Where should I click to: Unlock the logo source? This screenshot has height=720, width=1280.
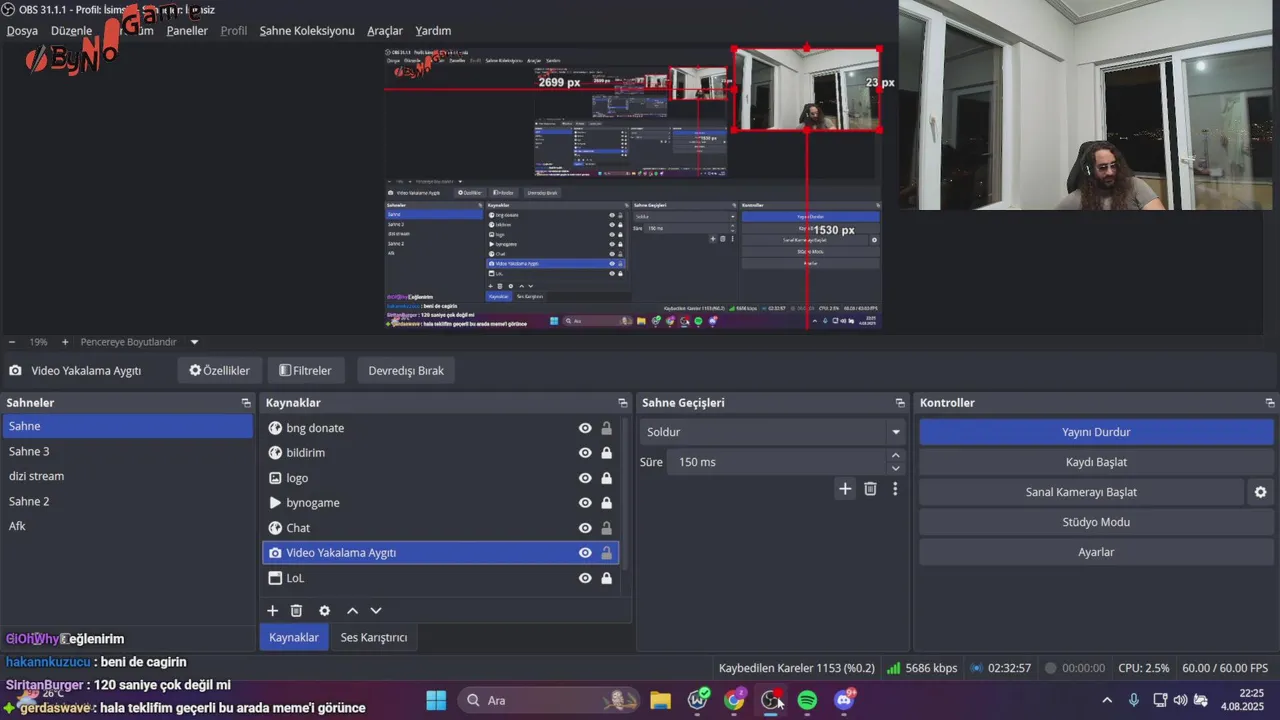point(606,478)
